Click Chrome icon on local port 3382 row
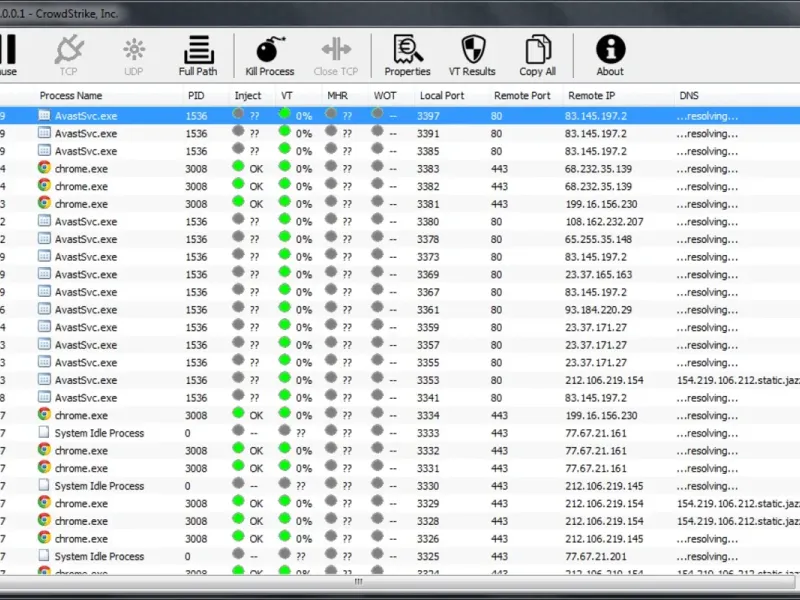Image resolution: width=800 pixels, height=600 pixels. point(44,186)
